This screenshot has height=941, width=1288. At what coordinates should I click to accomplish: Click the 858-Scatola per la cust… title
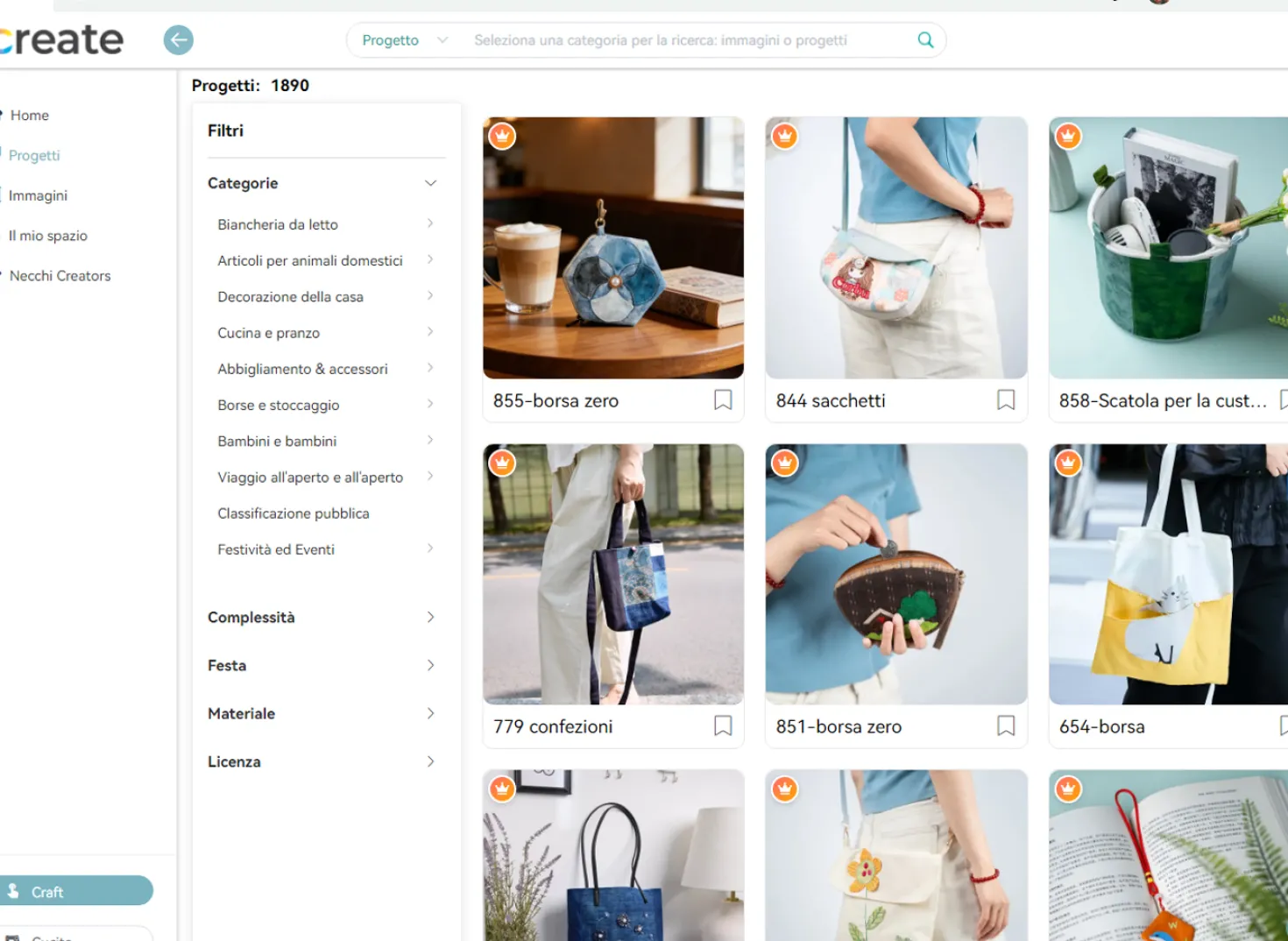(1163, 400)
